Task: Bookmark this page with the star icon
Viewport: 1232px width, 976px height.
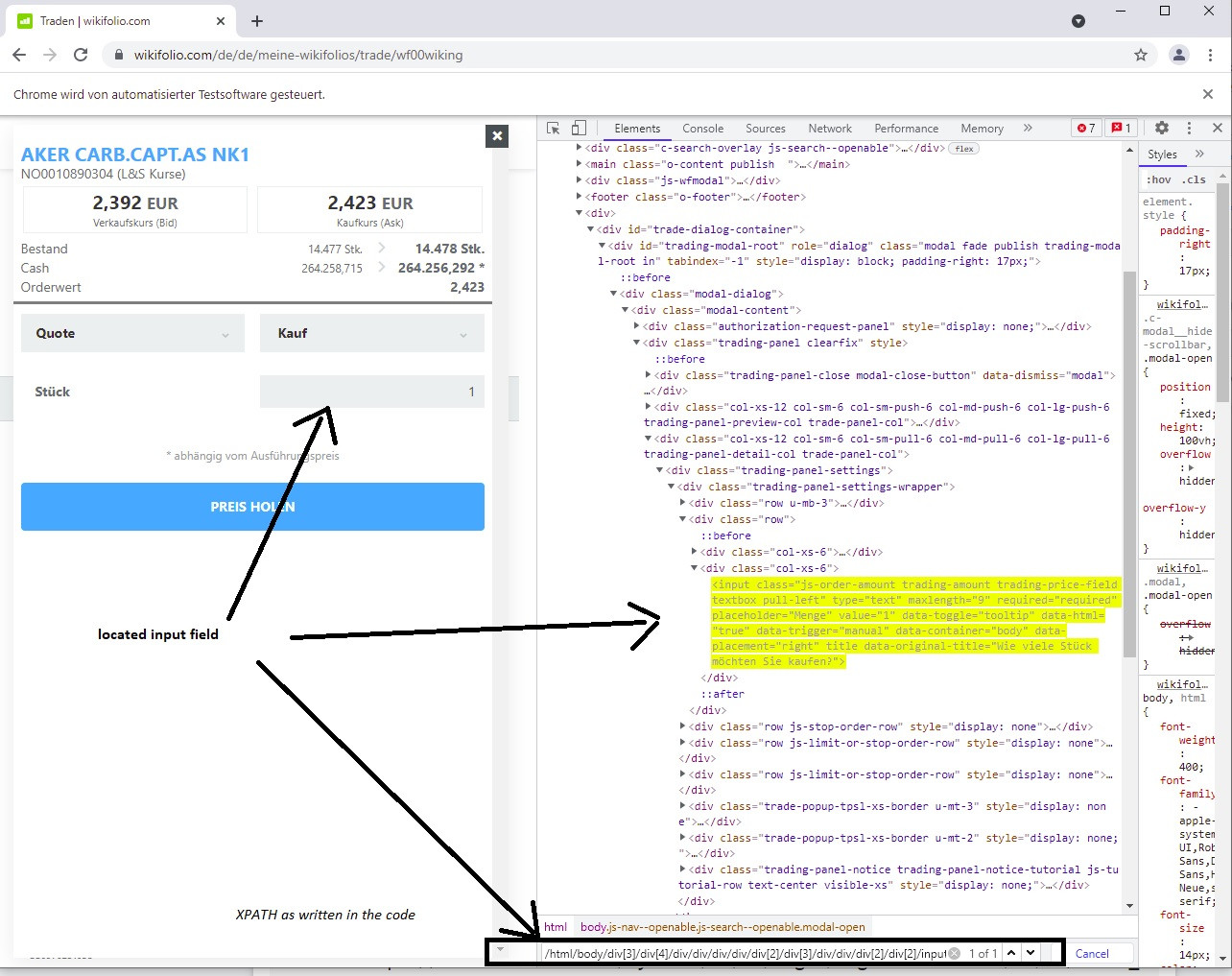Action: tap(1141, 55)
